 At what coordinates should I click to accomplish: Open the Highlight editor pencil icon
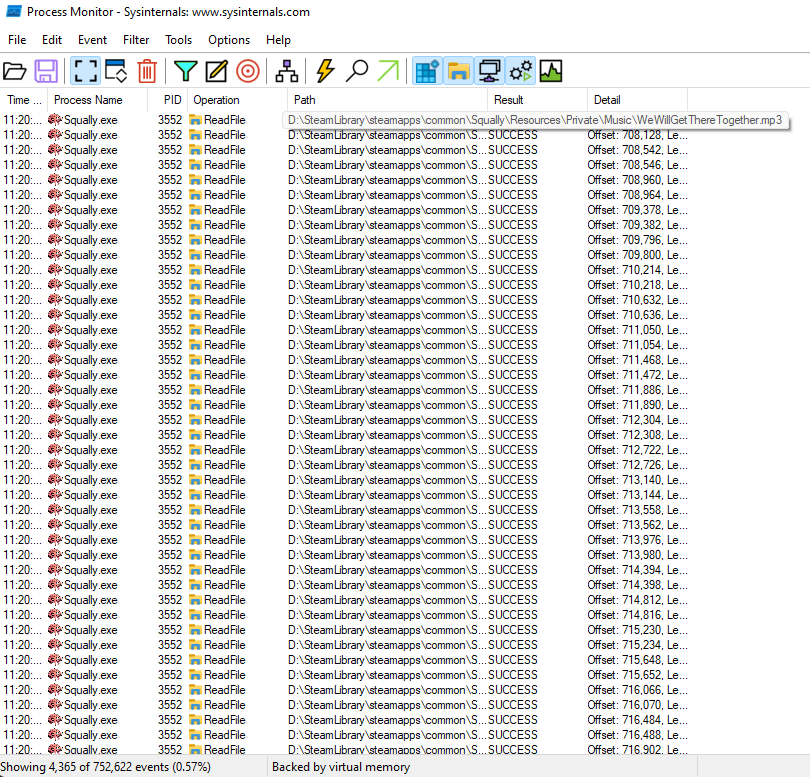pos(216,71)
